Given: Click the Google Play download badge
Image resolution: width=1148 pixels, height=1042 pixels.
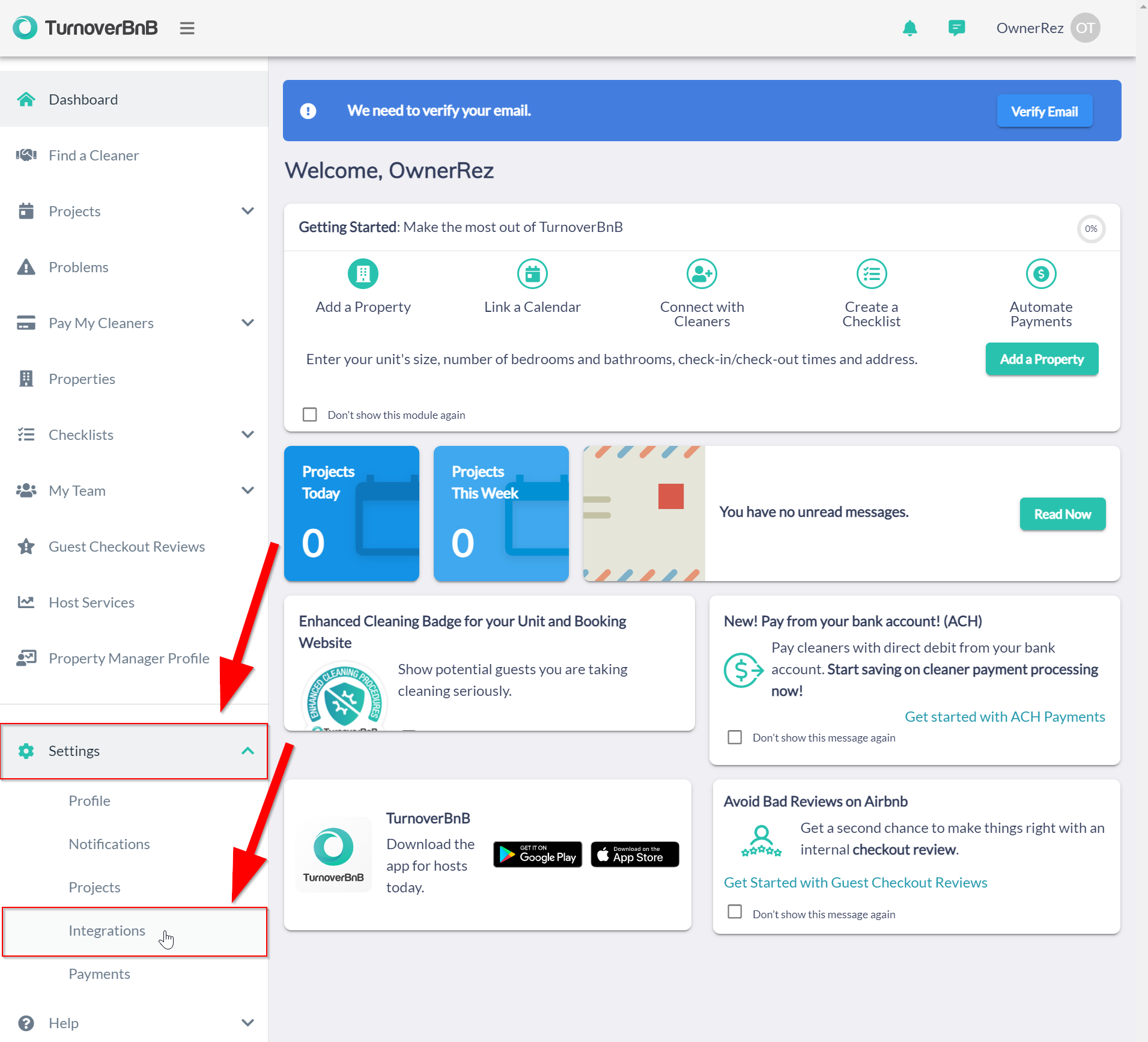Looking at the screenshot, I should pyautogui.click(x=538, y=854).
